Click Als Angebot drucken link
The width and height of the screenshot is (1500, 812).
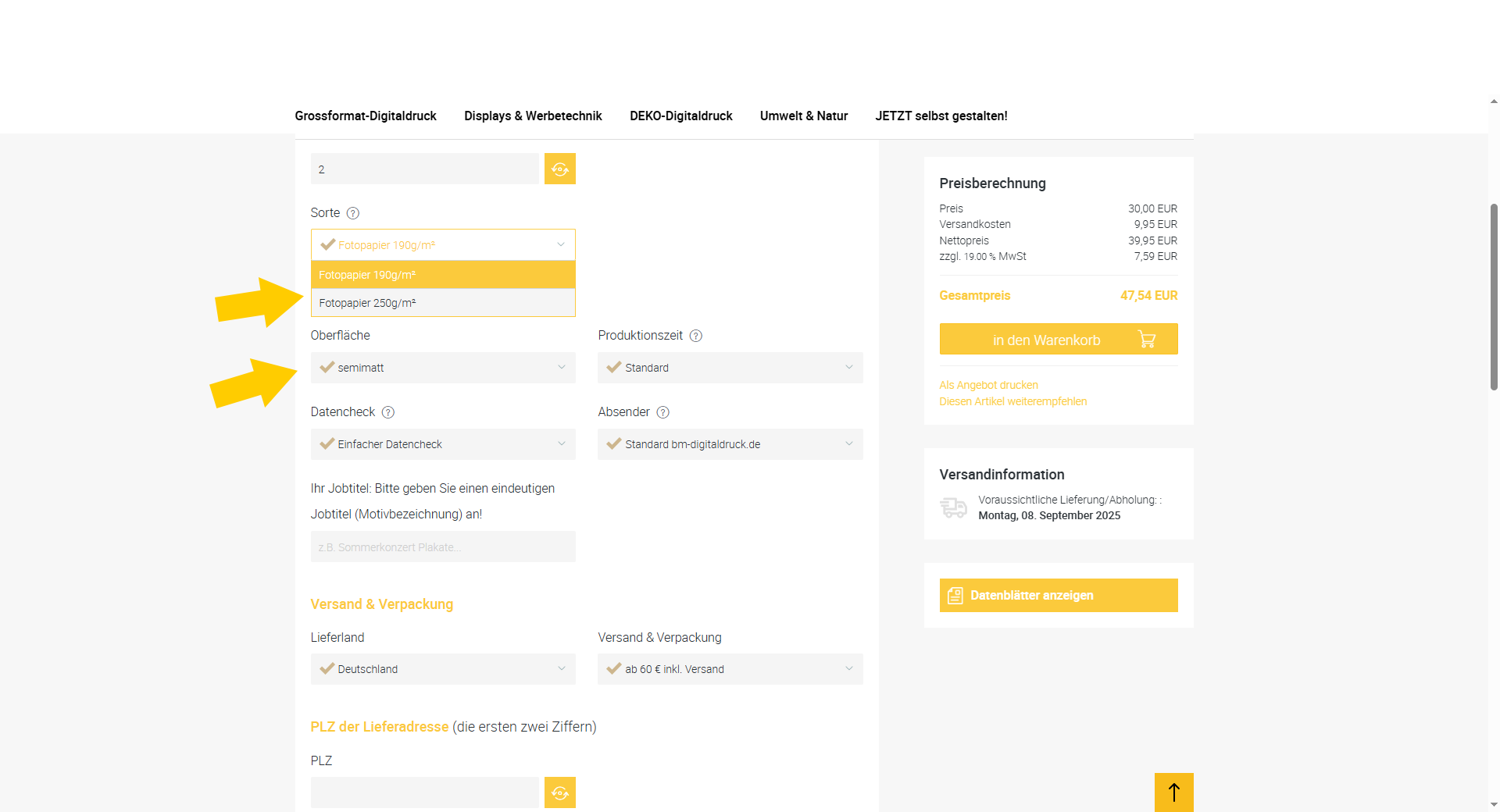click(988, 385)
